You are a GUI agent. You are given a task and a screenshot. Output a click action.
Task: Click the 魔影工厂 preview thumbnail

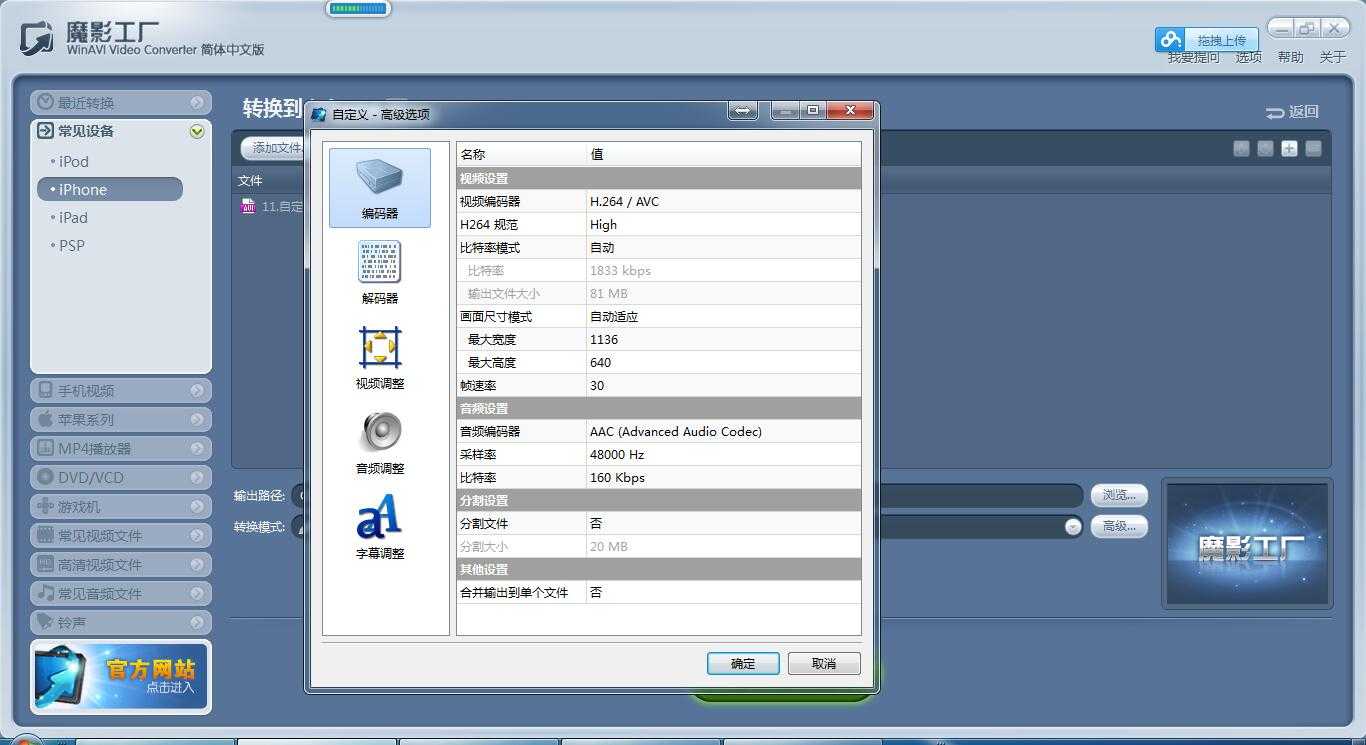click(x=1247, y=544)
